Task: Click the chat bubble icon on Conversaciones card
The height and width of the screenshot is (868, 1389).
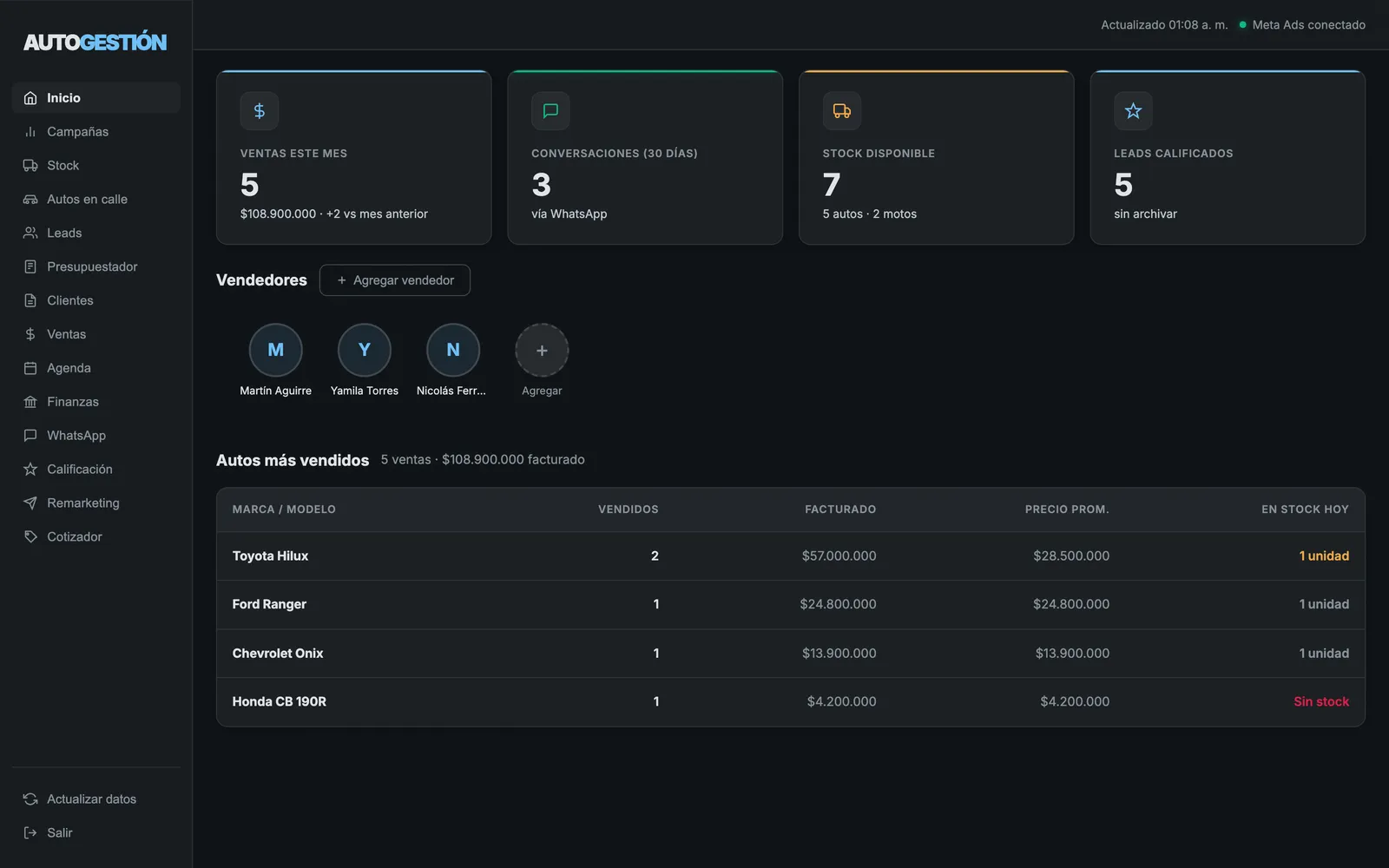Action: (x=550, y=111)
